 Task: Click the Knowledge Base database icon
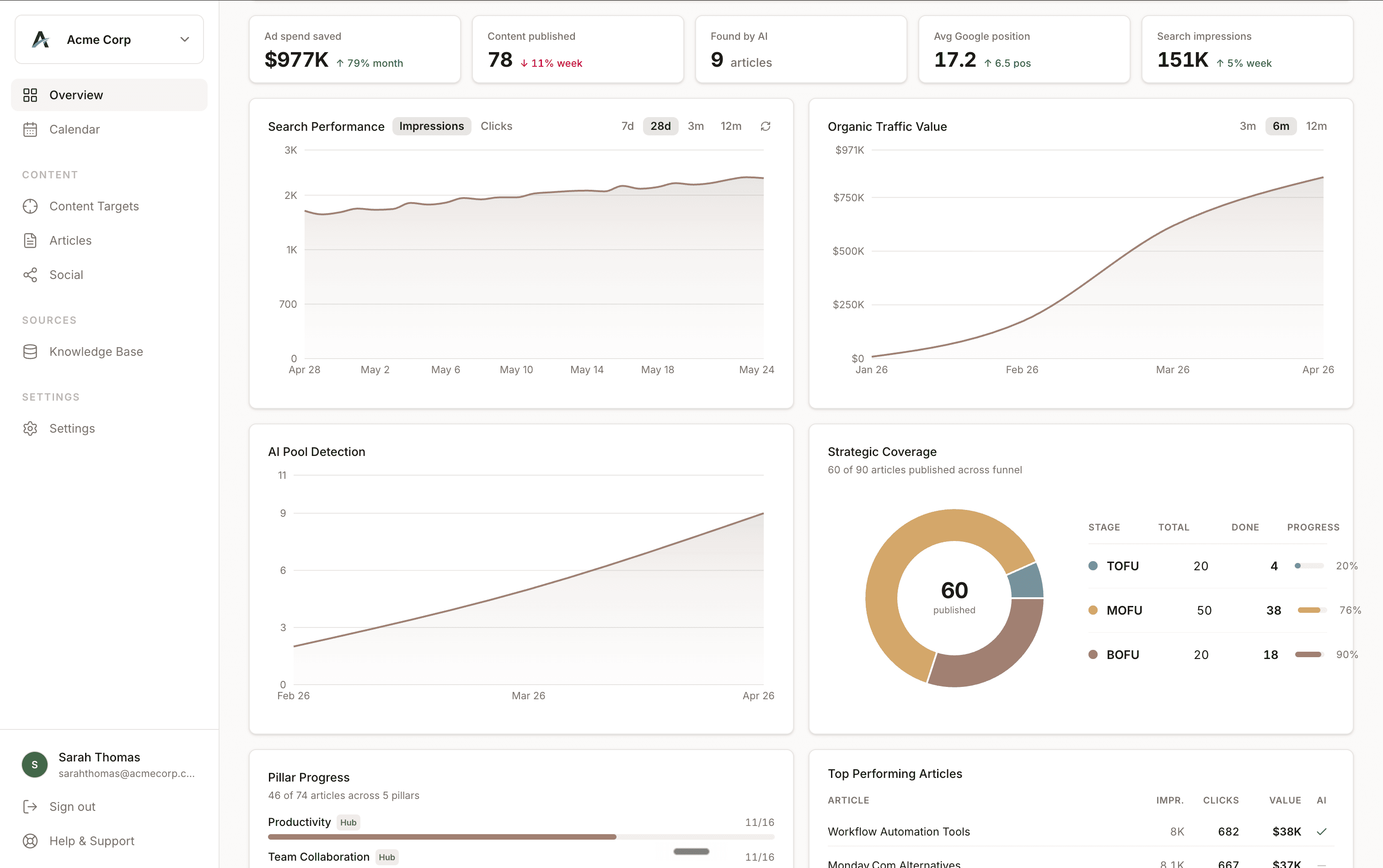click(x=31, y=351)
